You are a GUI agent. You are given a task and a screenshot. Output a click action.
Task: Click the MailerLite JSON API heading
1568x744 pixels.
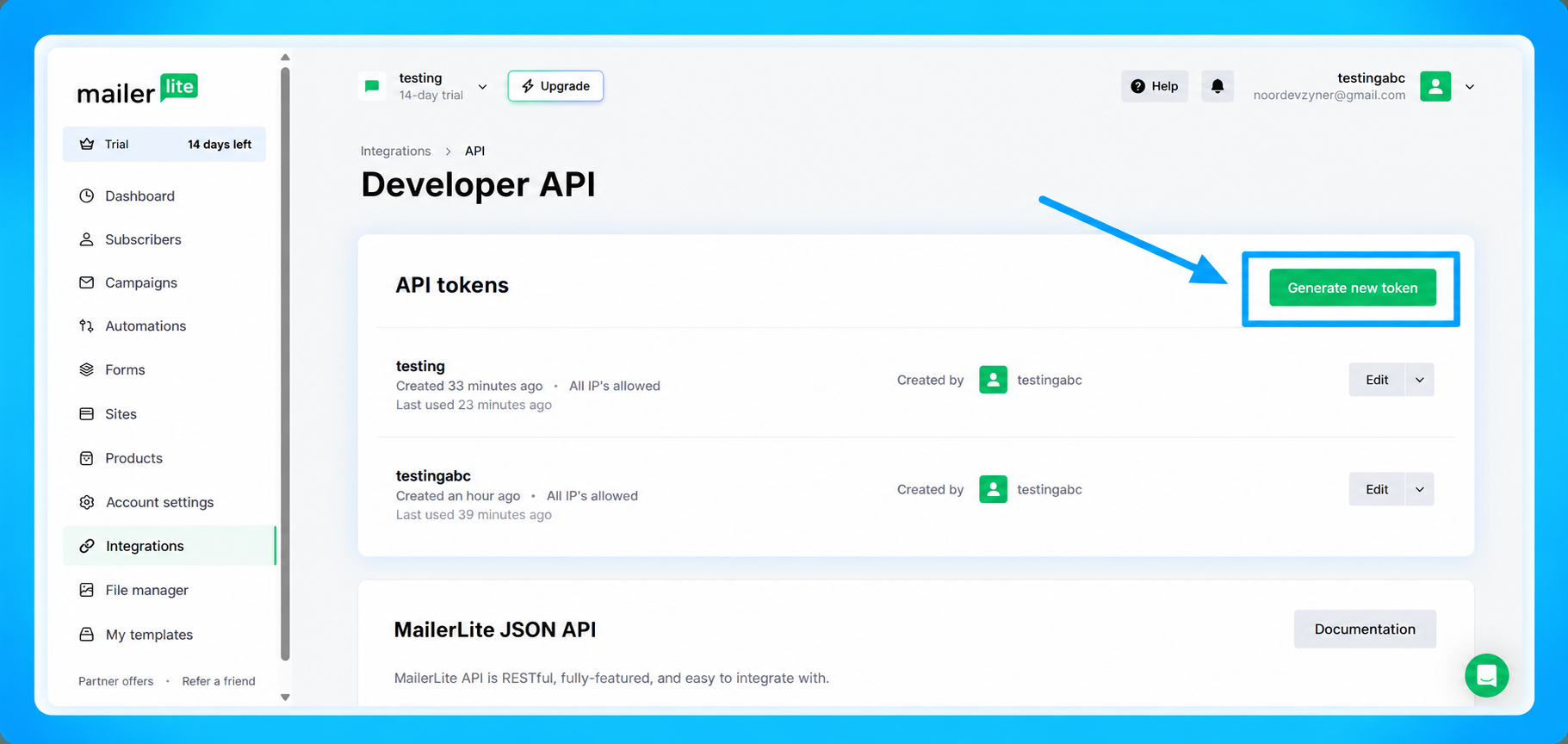[495, 629]
